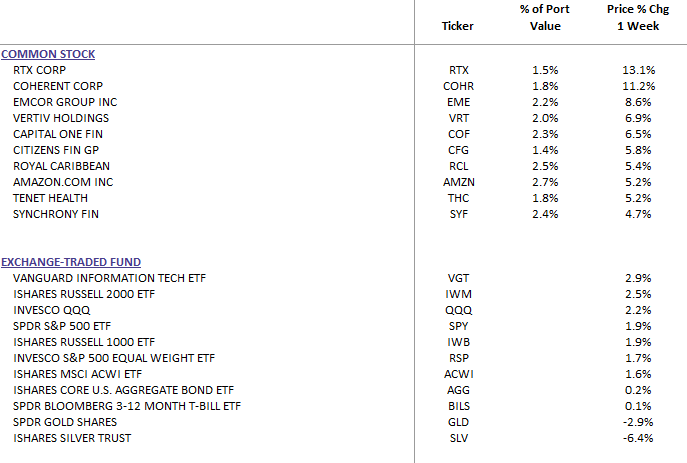
Task: Select the QQQ ticker cell
Action: click(x=460, y=310)
